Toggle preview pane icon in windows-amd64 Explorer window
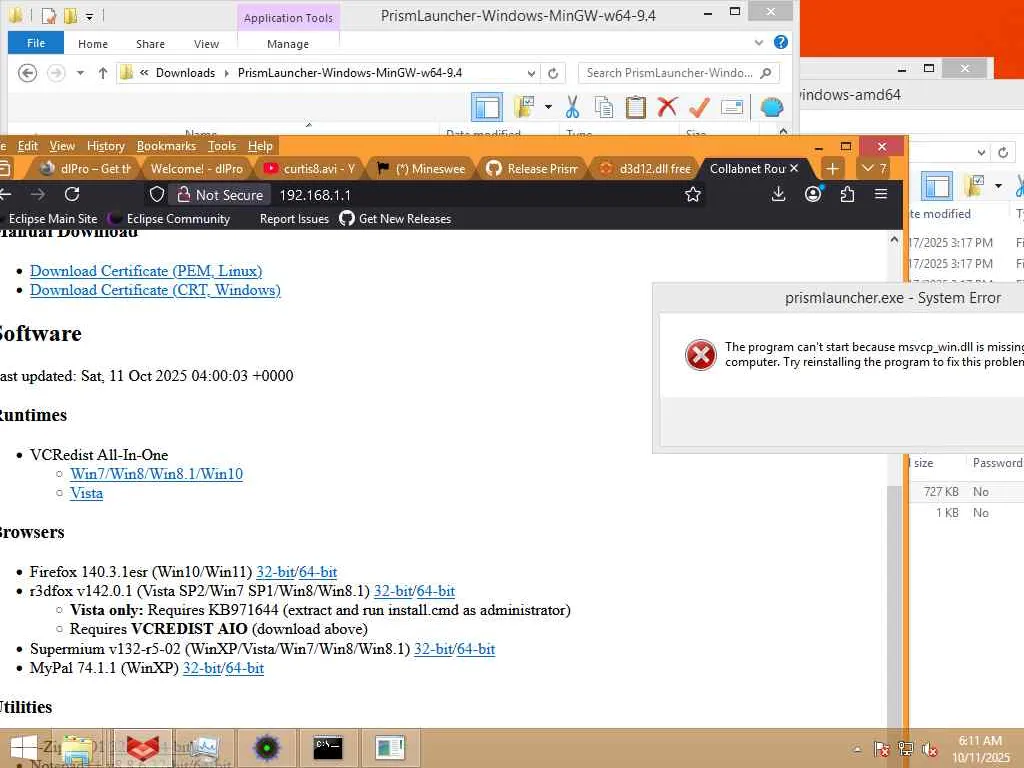The image size is (1024, 768). [x=936, y=187]
